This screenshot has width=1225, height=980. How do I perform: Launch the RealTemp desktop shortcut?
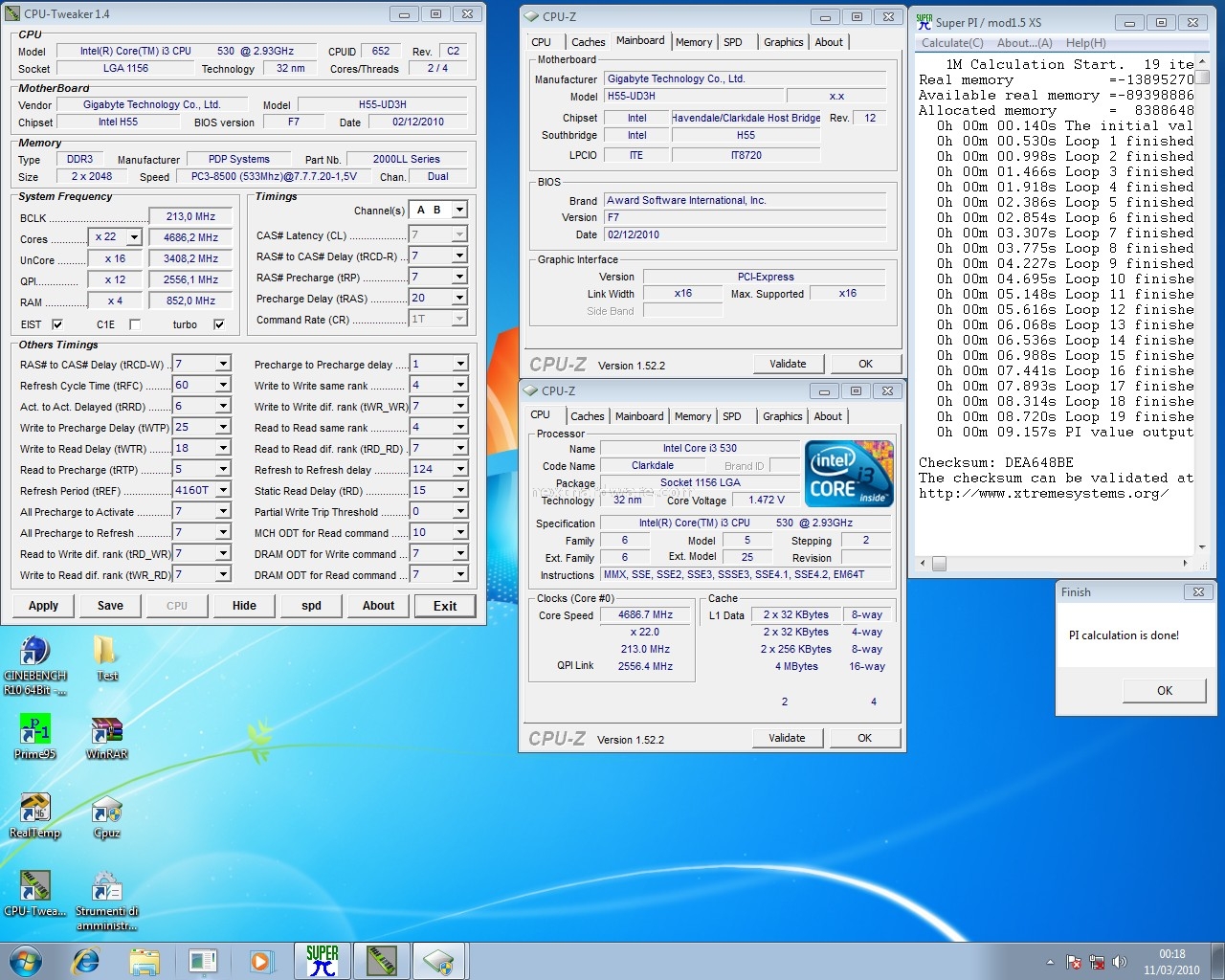click(35, 816)
